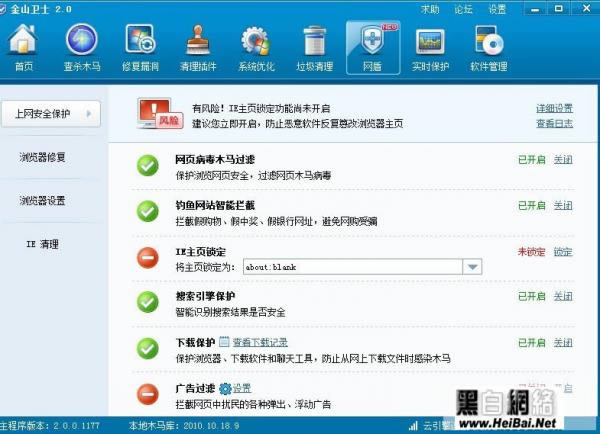Screen dimensions: 600x434
Task: Click green check icon for 搜索引擎保护
Action: click(148, 302)
